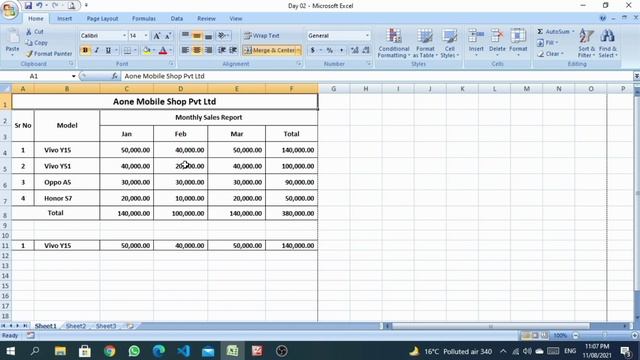Image resolution: width=640 pixels, height=360 pixels.
Task: Toggle Align Text Right
Action: click(208, 50)
